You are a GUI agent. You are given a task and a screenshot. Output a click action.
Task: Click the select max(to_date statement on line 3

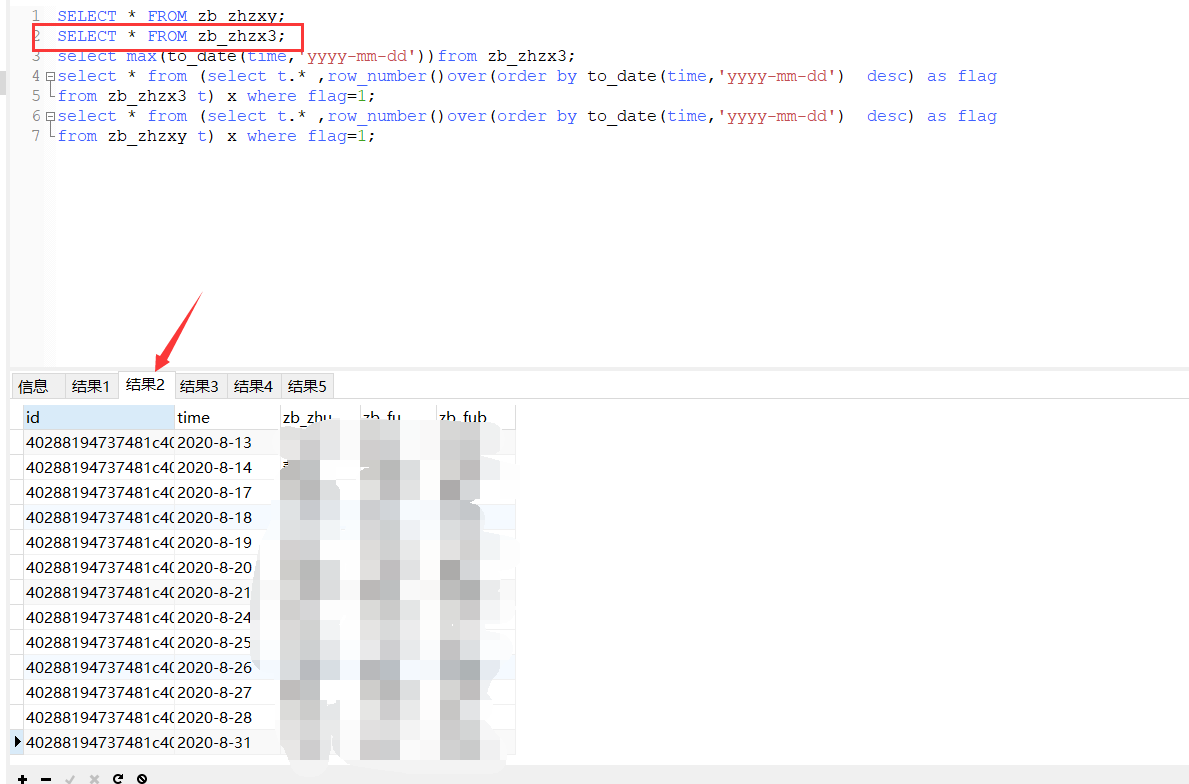(316, 56)
